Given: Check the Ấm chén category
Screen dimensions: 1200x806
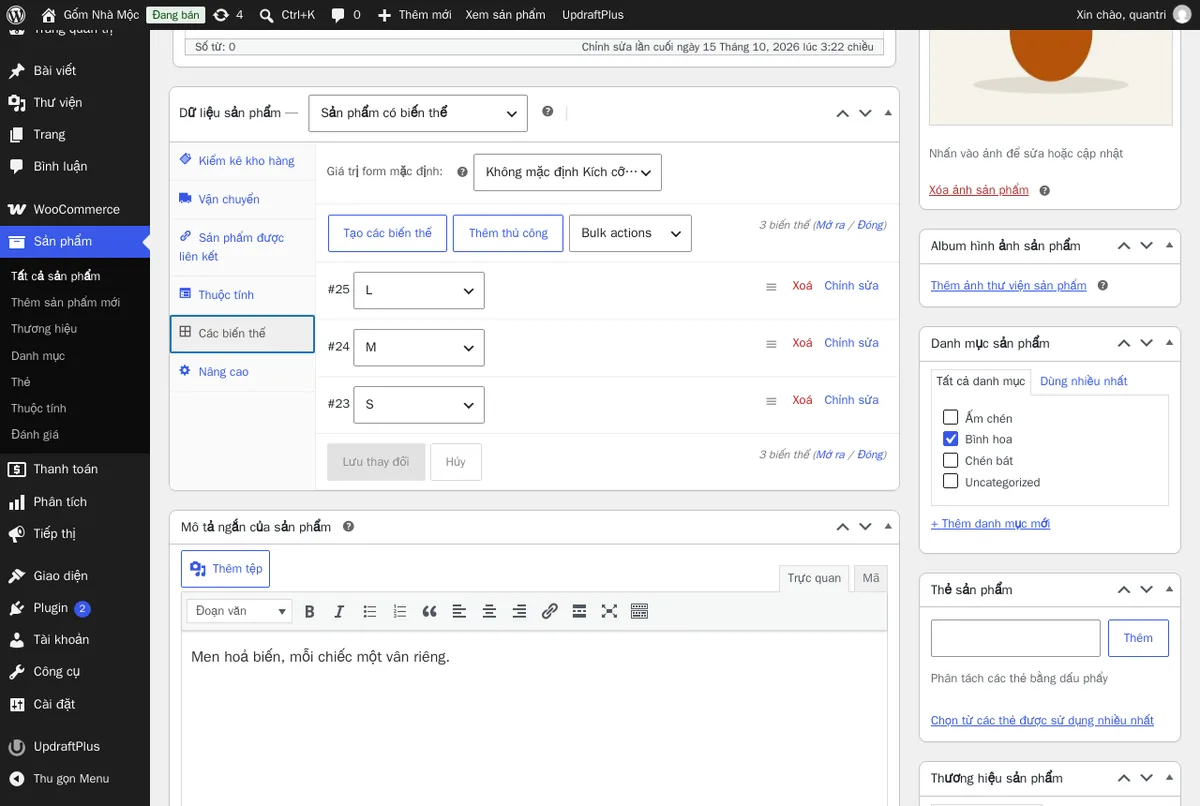Looking at the screenshot, I should tap(951, 418).
